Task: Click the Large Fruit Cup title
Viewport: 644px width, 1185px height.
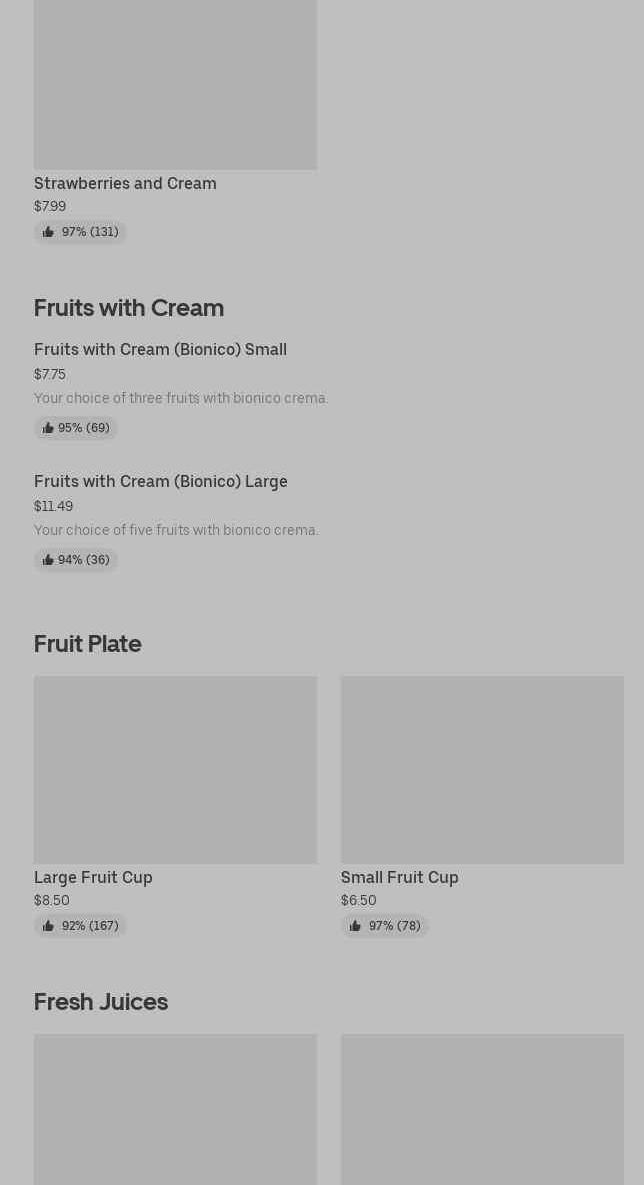Action: point(93,877)
